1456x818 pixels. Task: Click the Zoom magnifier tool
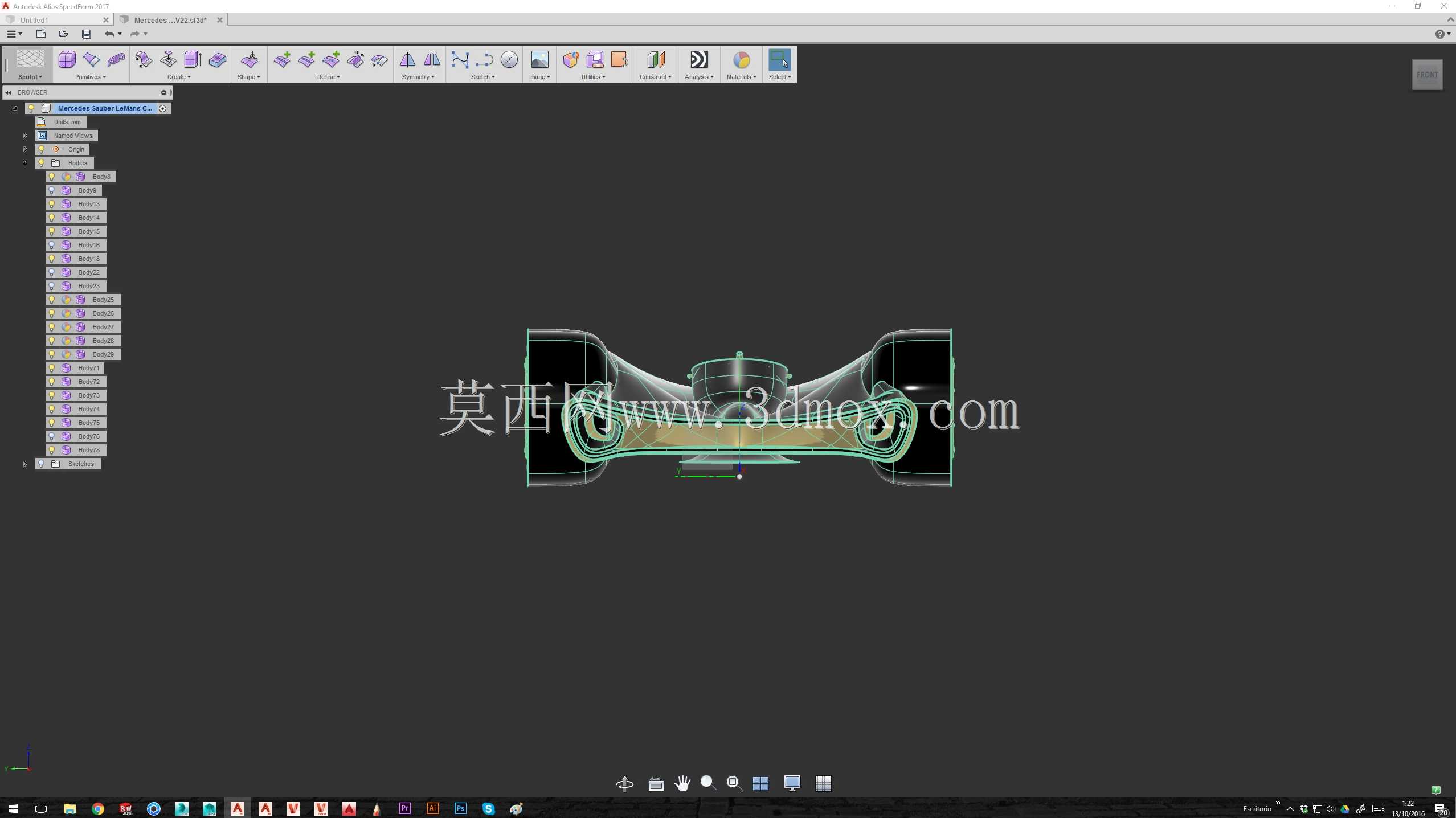(x=708, y=784)
